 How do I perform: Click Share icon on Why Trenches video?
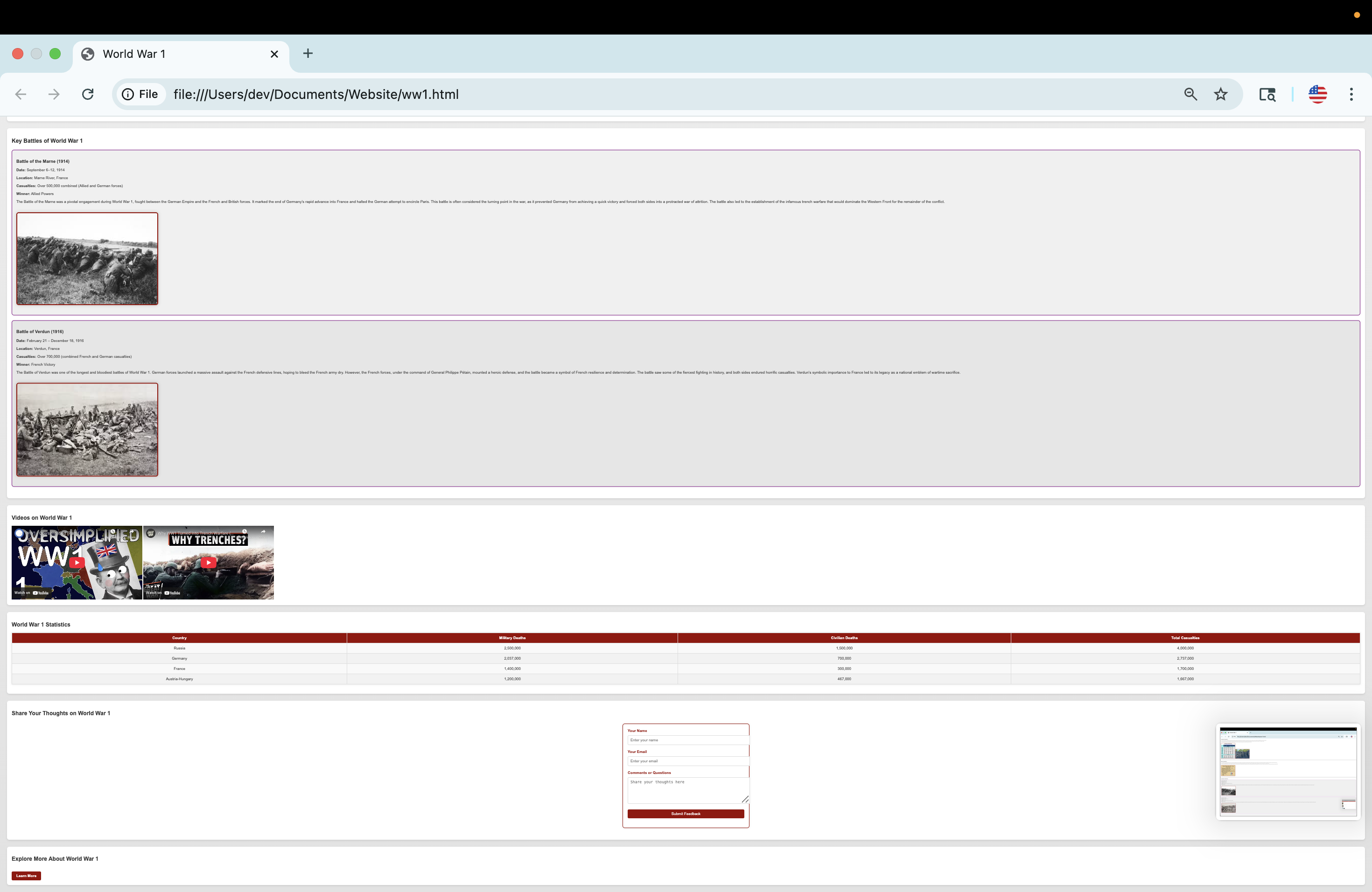tap(263, 531)
